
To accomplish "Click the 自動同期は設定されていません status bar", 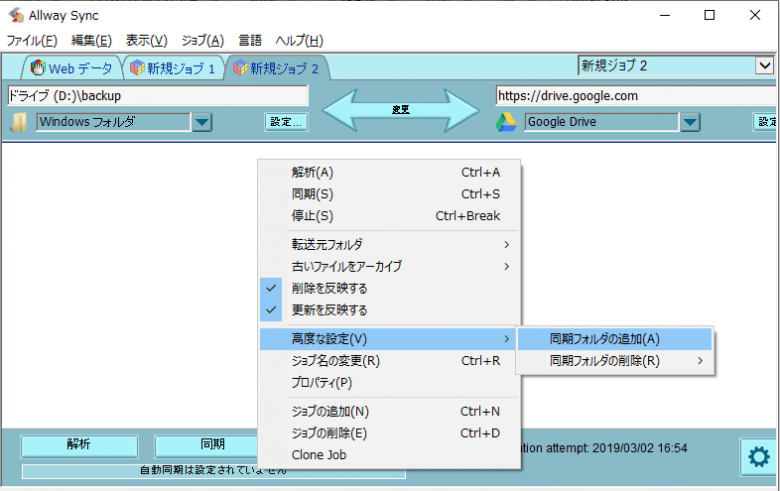I will click(x=214, y=471).
